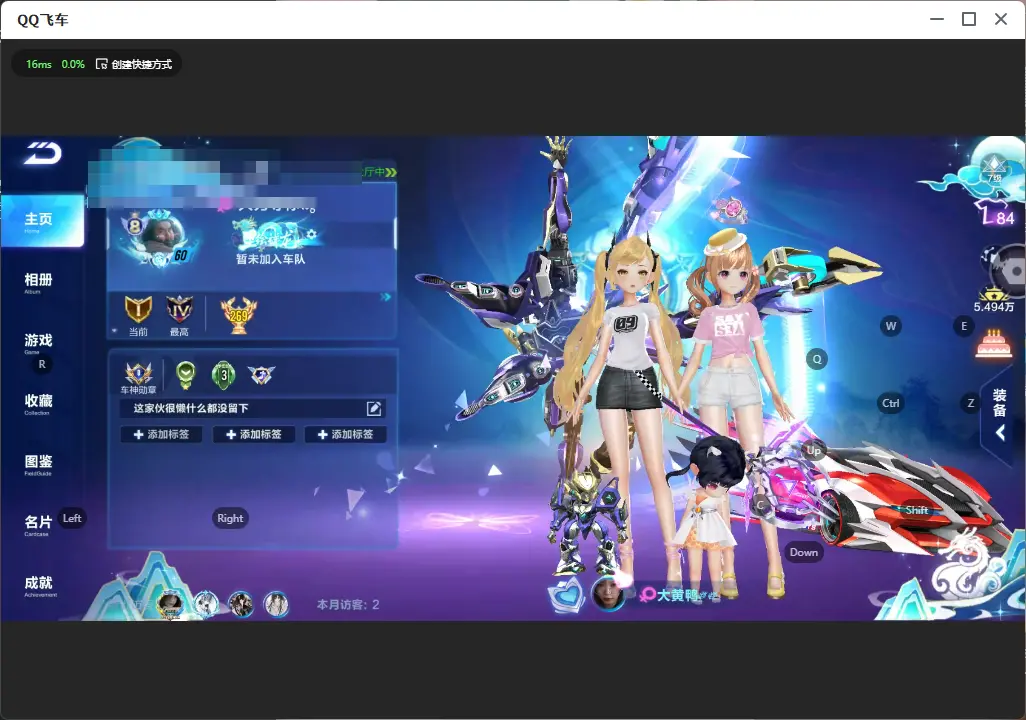Image resolution: width=1026 pixels, height=720 pixels.
Task: Click the Down key overlay button
Action: point(804,552)
